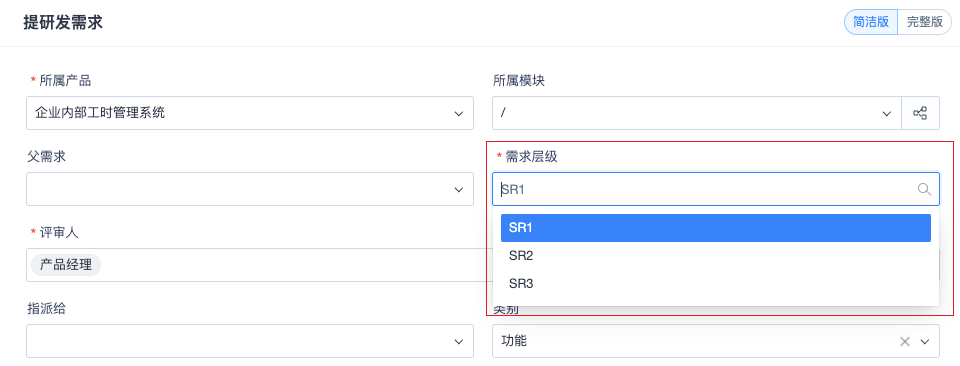Clear the 类别 field with the X icon
The width and height of the screenshot is (960, 366).
tap(905, 342)
